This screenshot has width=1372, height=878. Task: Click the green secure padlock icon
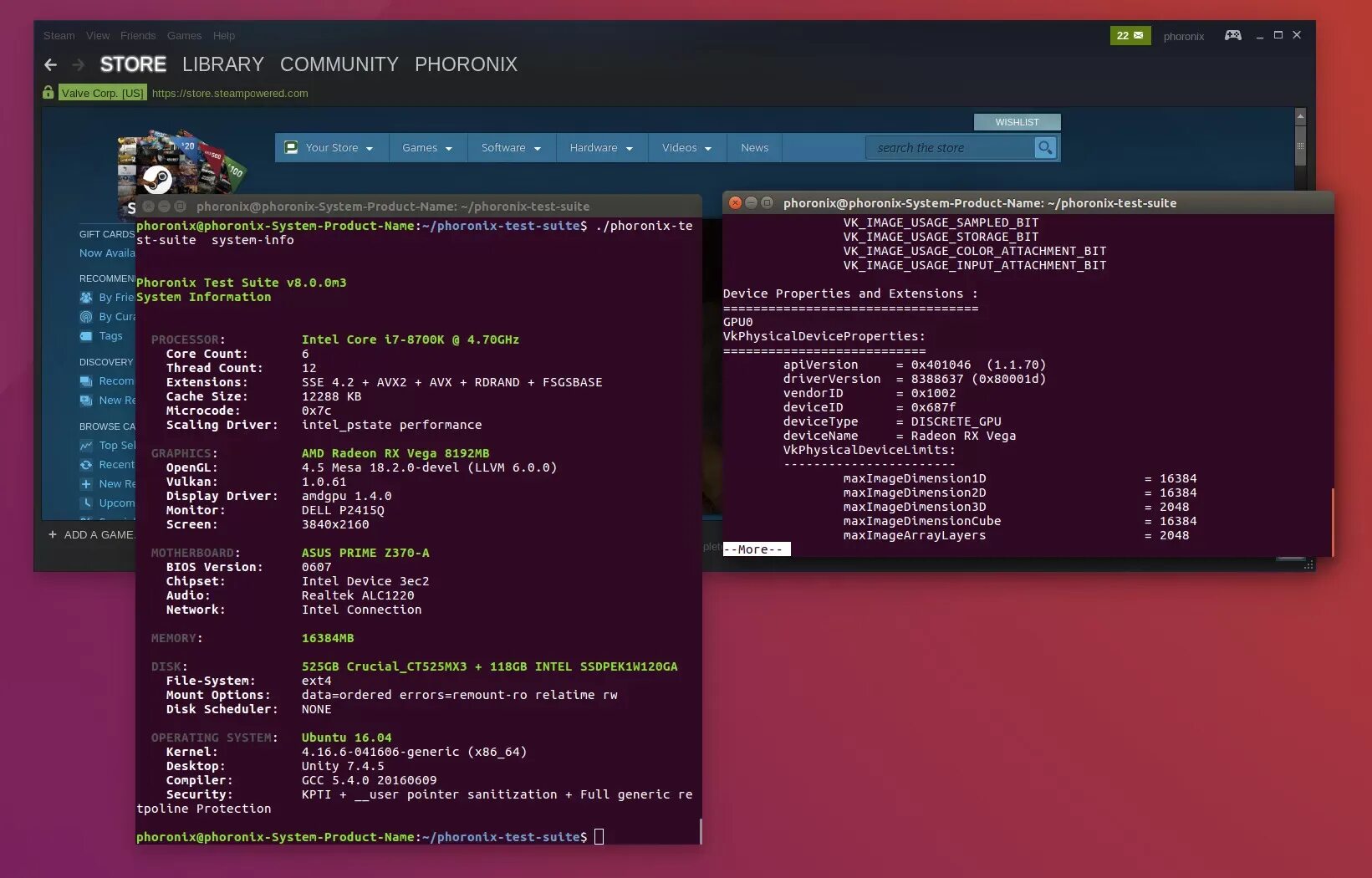click(x=48, y=92)
